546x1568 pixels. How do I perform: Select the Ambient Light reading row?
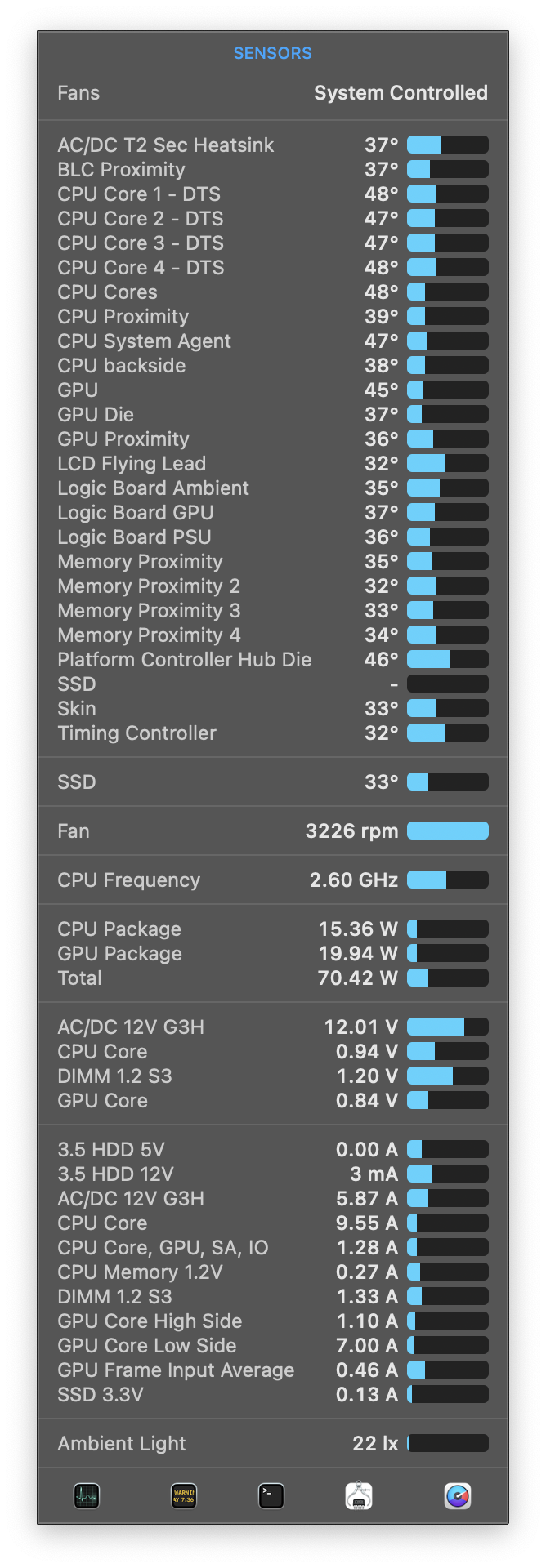pos(272,1444)
